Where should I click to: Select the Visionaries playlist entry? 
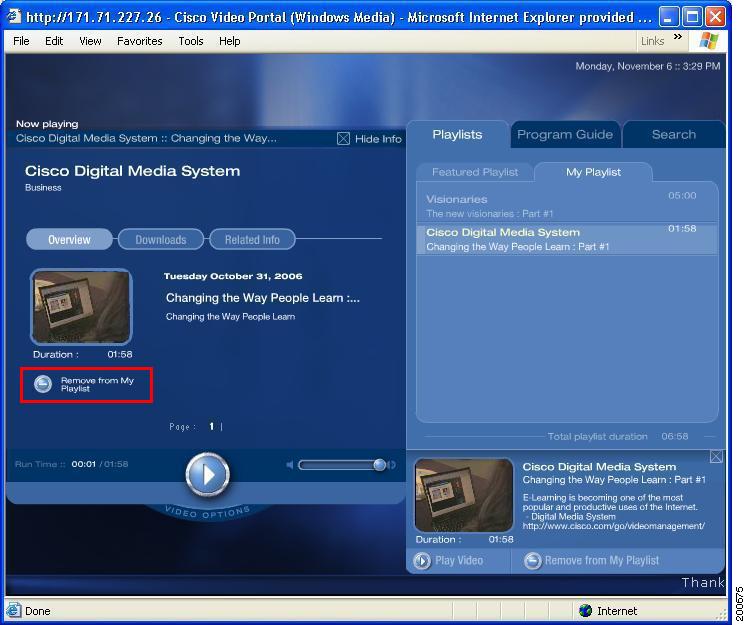(x=566, y=206)
